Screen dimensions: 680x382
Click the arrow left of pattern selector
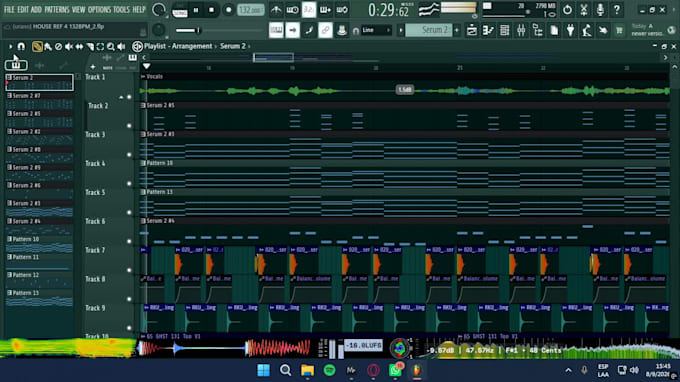(401, 30)
